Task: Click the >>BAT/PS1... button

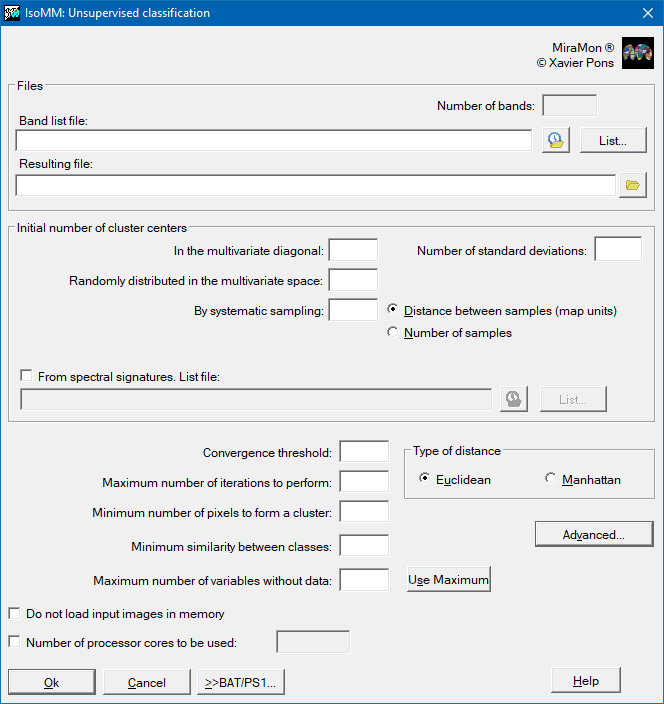Action: point(242,682)
